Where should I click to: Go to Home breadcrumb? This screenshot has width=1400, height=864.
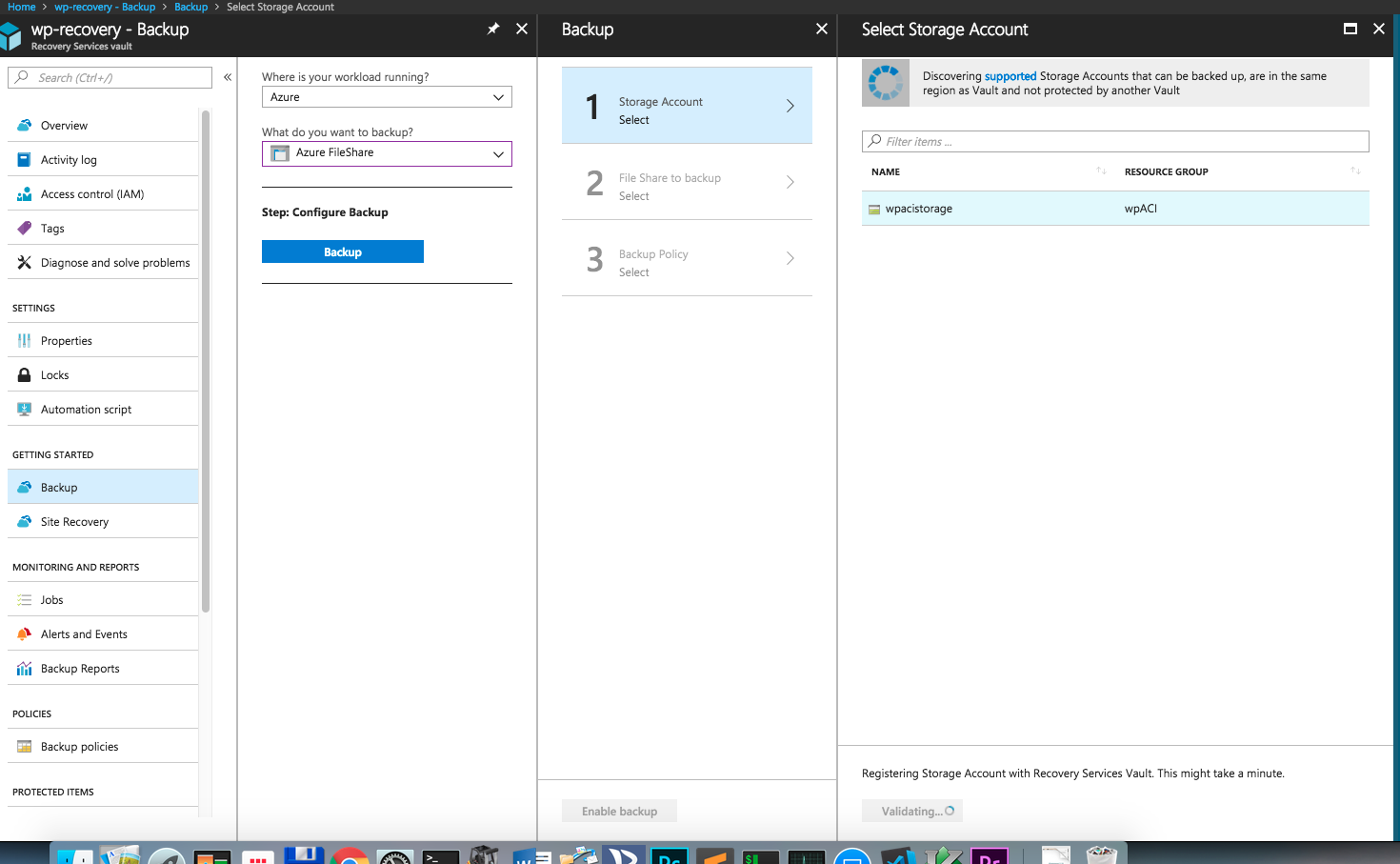point(22,7)
